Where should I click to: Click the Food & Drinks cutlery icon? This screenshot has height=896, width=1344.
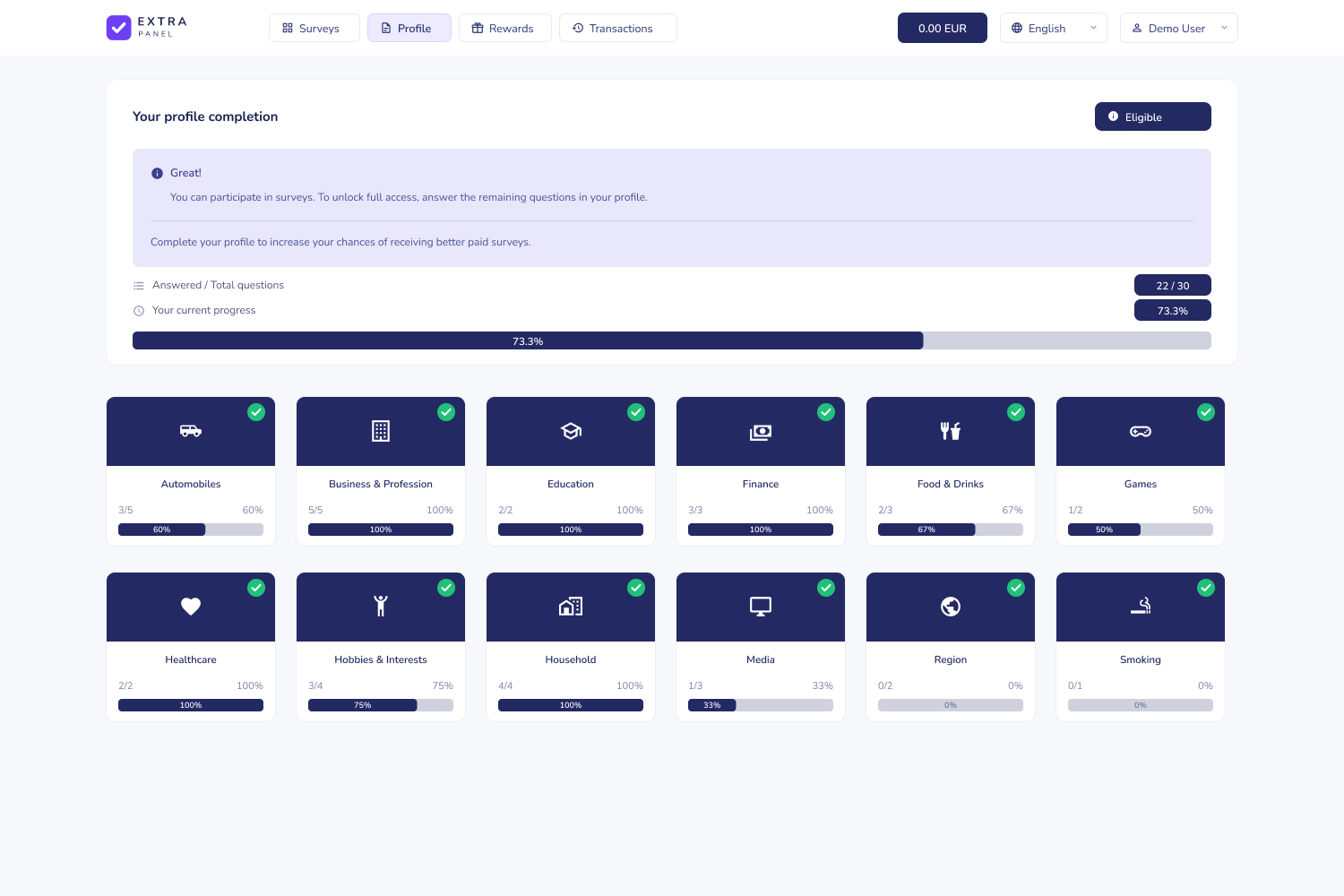click(x=951, y=431)
